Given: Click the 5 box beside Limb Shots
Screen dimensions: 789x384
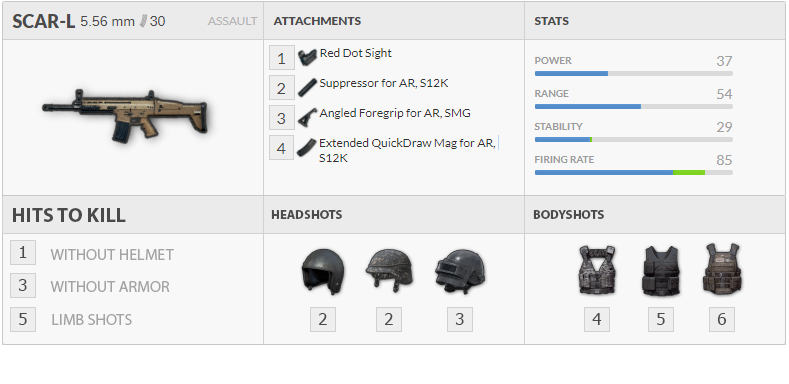Looking at the screenshot, I should (x=23, y=319).
